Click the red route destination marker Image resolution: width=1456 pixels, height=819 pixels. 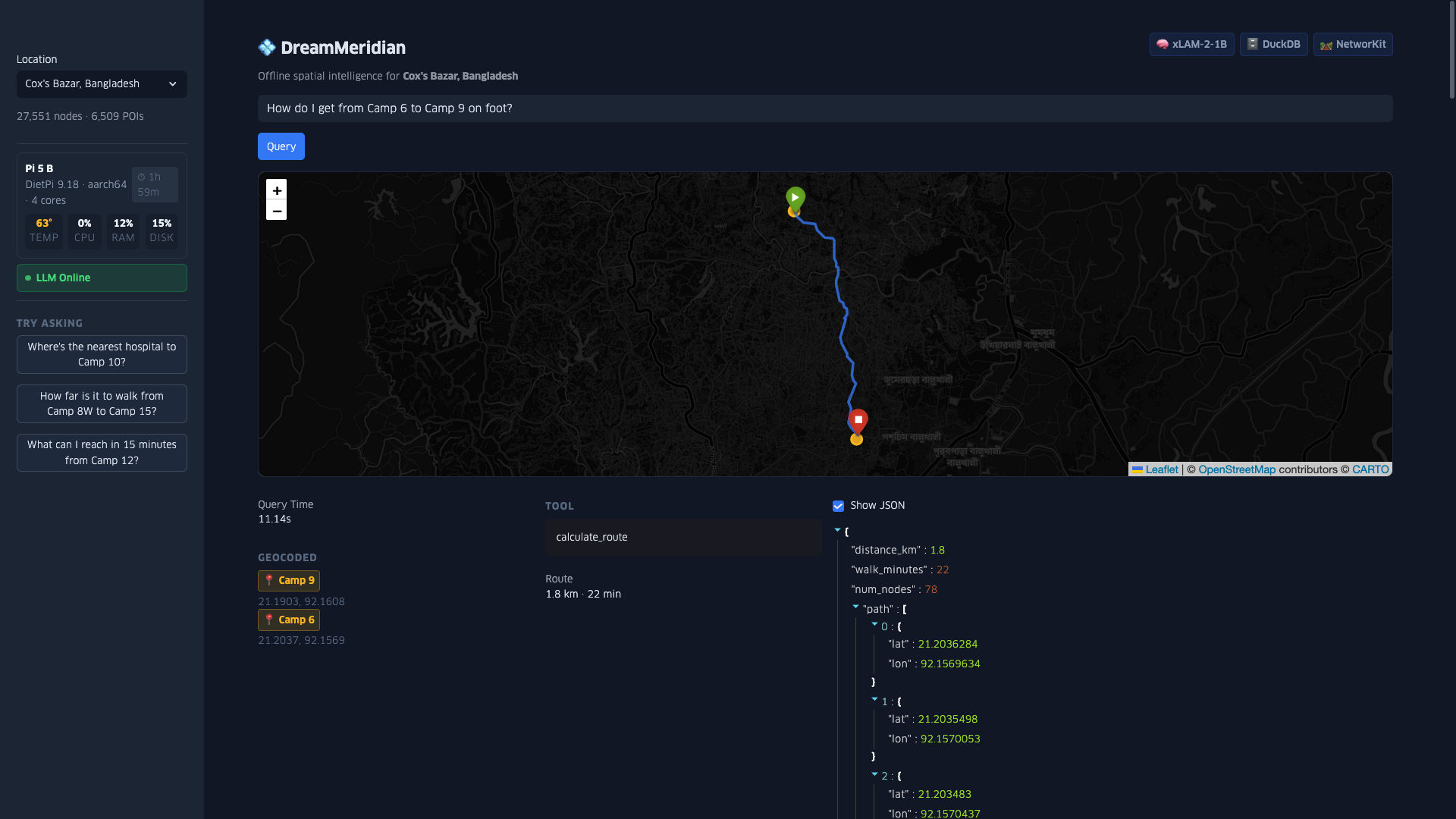tap(858, 420)
